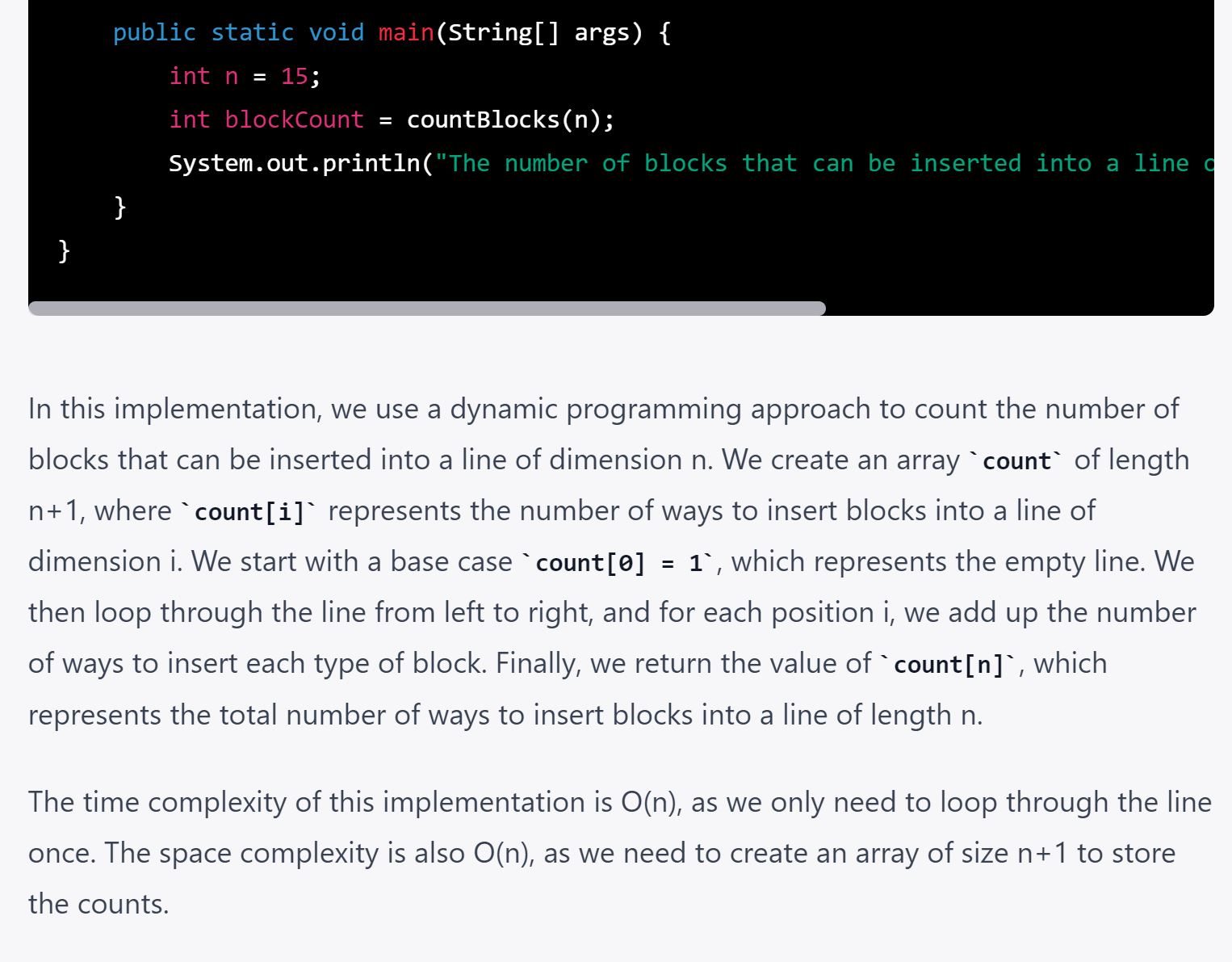Screen dimensions: 1232x962
Task: Click the 'blockCount' variable in code
Action: [294, 120]
